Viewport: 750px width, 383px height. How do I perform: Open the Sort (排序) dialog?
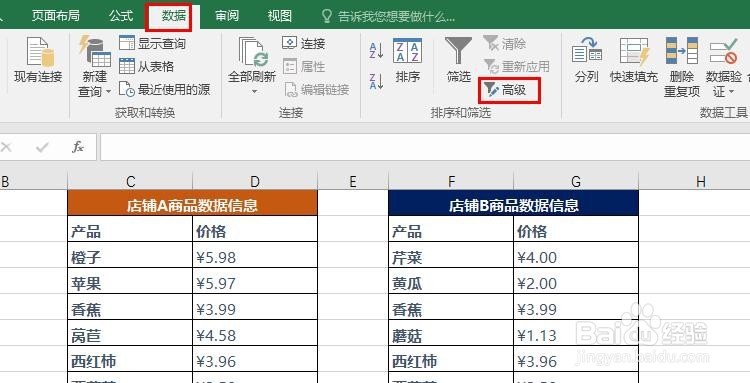[x=408, y=60]
